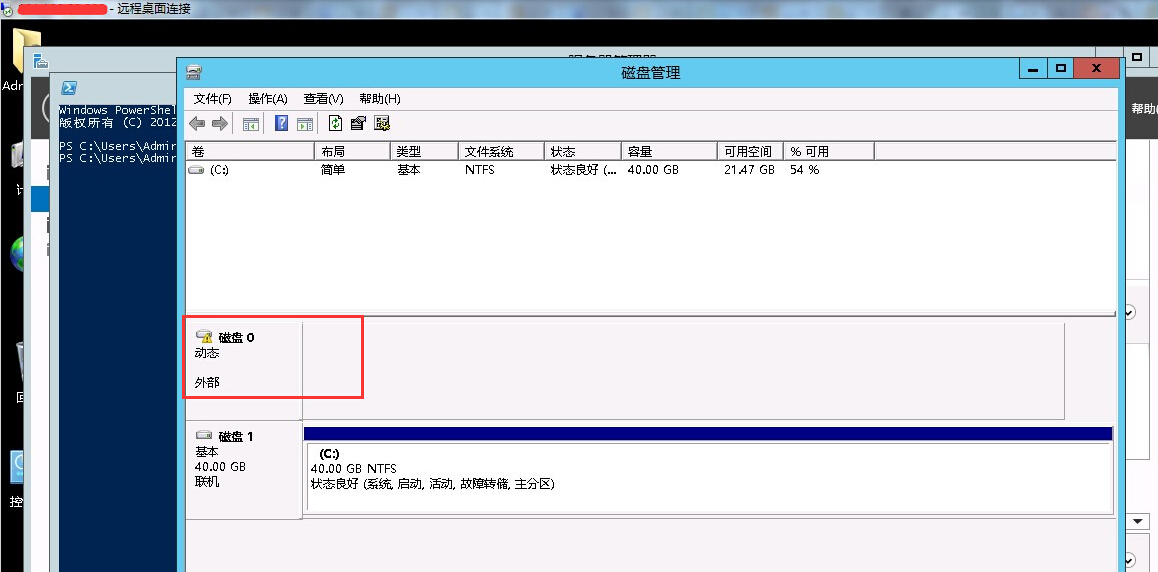This screenshot has width=1158, height=572.
Task: Open the 帮助(H) menu
Action: (x=379, y=99)
